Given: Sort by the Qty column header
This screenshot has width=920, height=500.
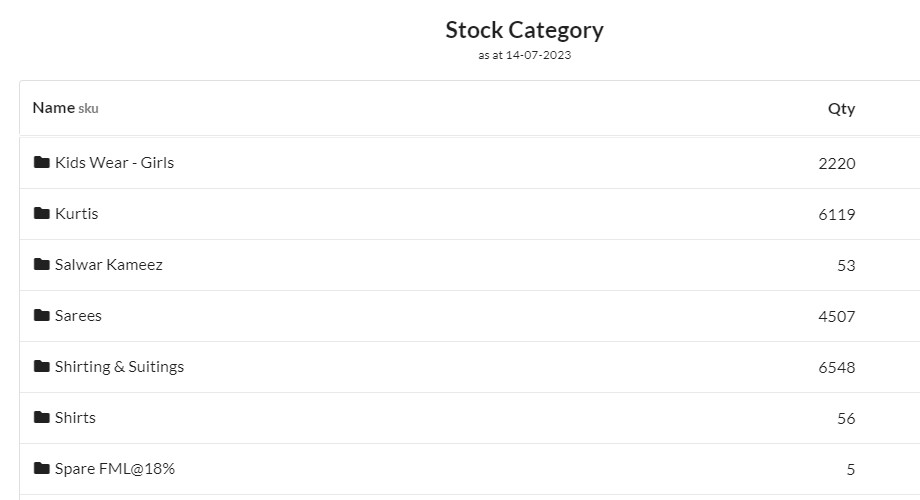Looking at the screenshot, I should click(x=841, y=109).
